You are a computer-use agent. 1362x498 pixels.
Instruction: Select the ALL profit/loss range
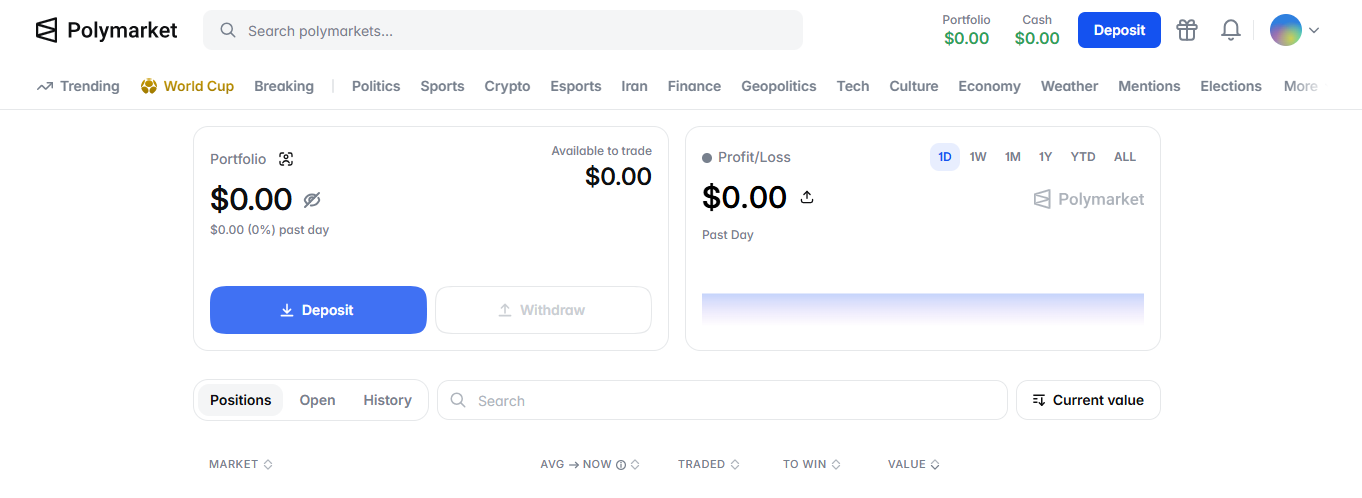click(1125, 157)
